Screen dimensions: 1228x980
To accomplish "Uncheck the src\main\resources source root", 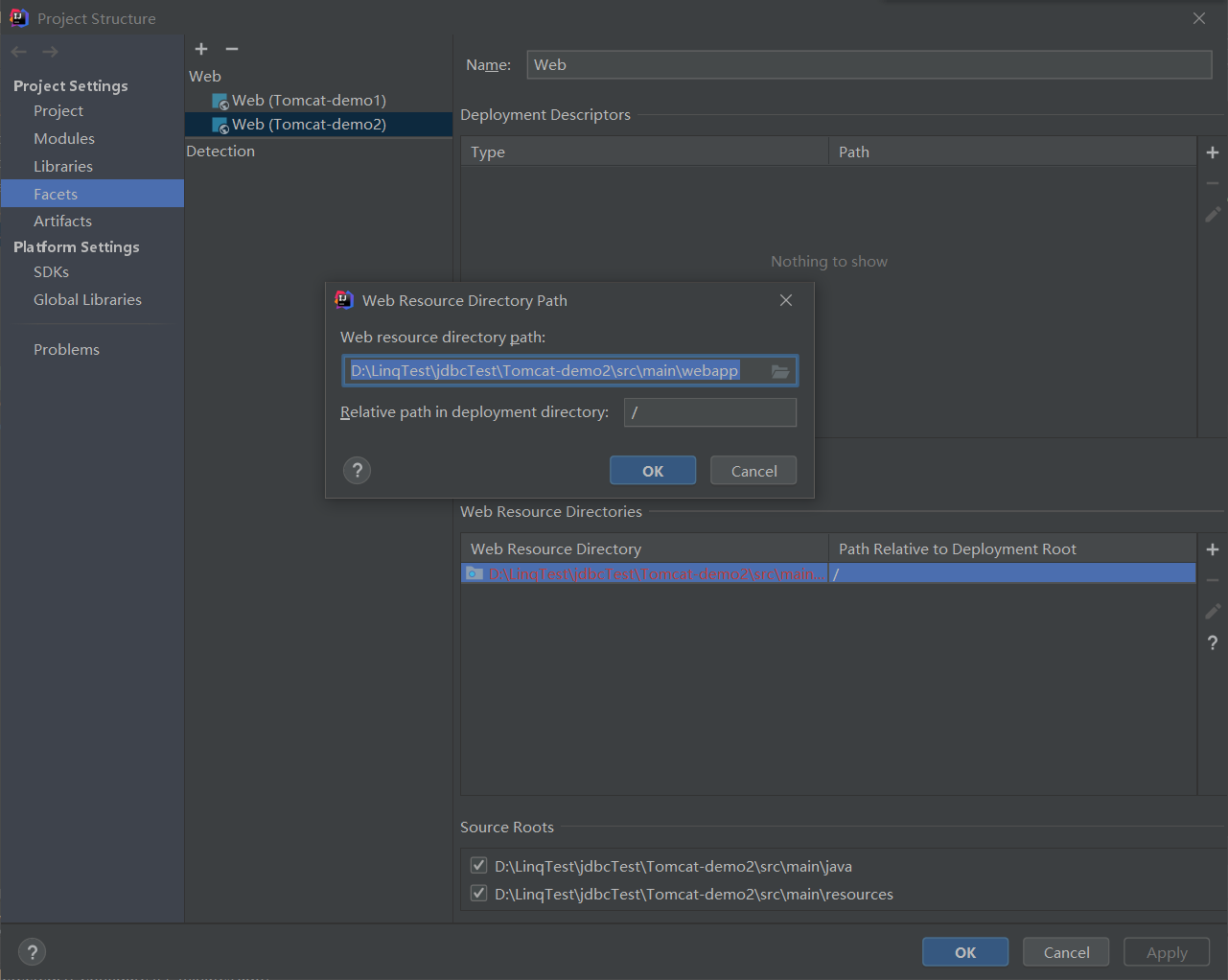I will 478,894.
